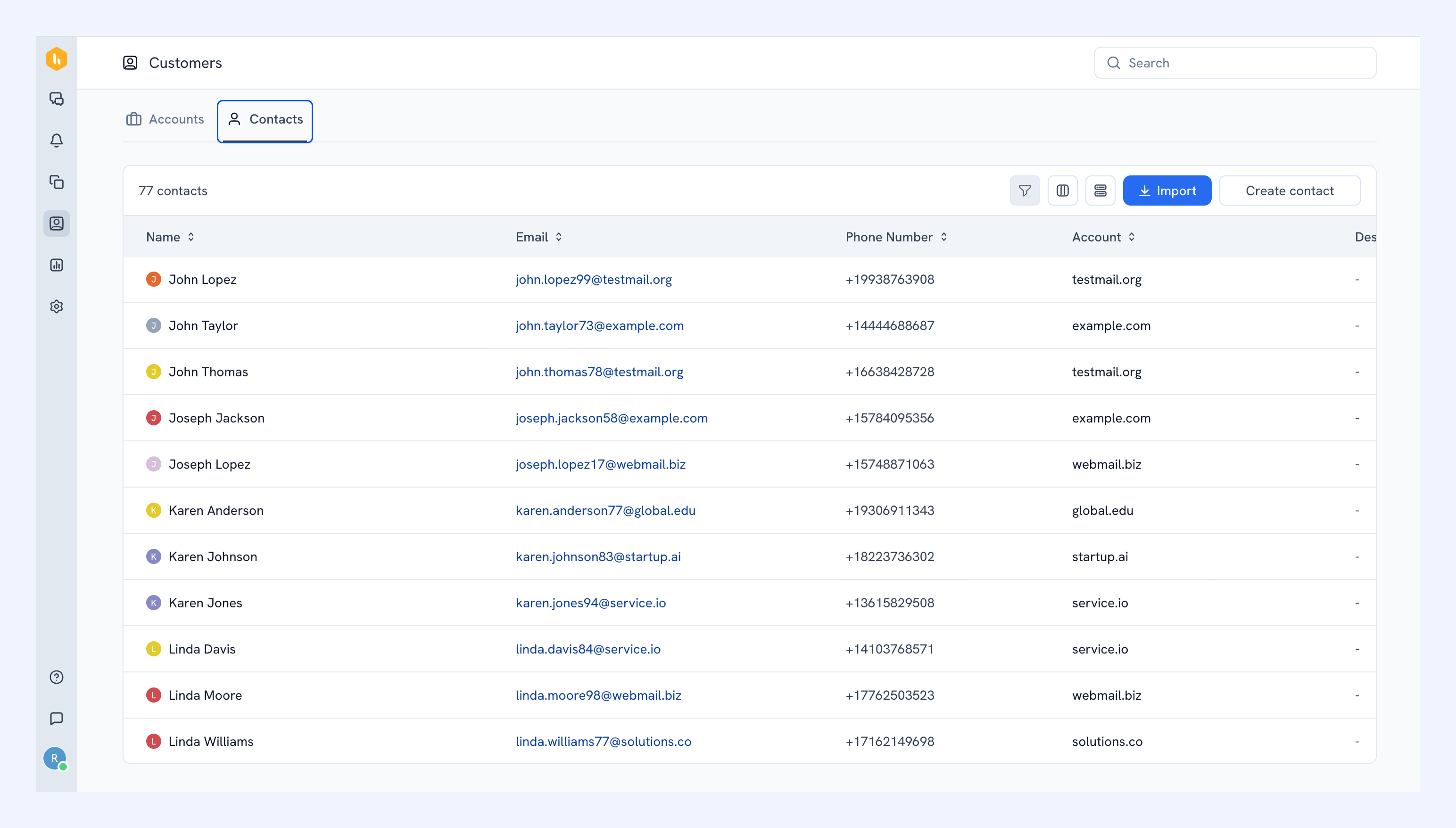Click the filter funnel icon
Viewport: 1456px width, 828px height.
[1025, 190]
